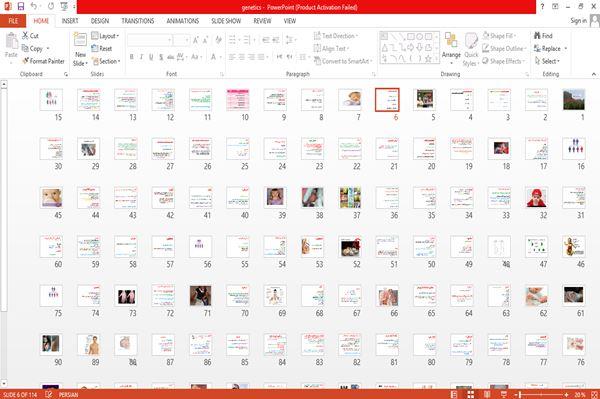
Task: Click the Redo icon in the title bar
Action: tap(51, 7)
